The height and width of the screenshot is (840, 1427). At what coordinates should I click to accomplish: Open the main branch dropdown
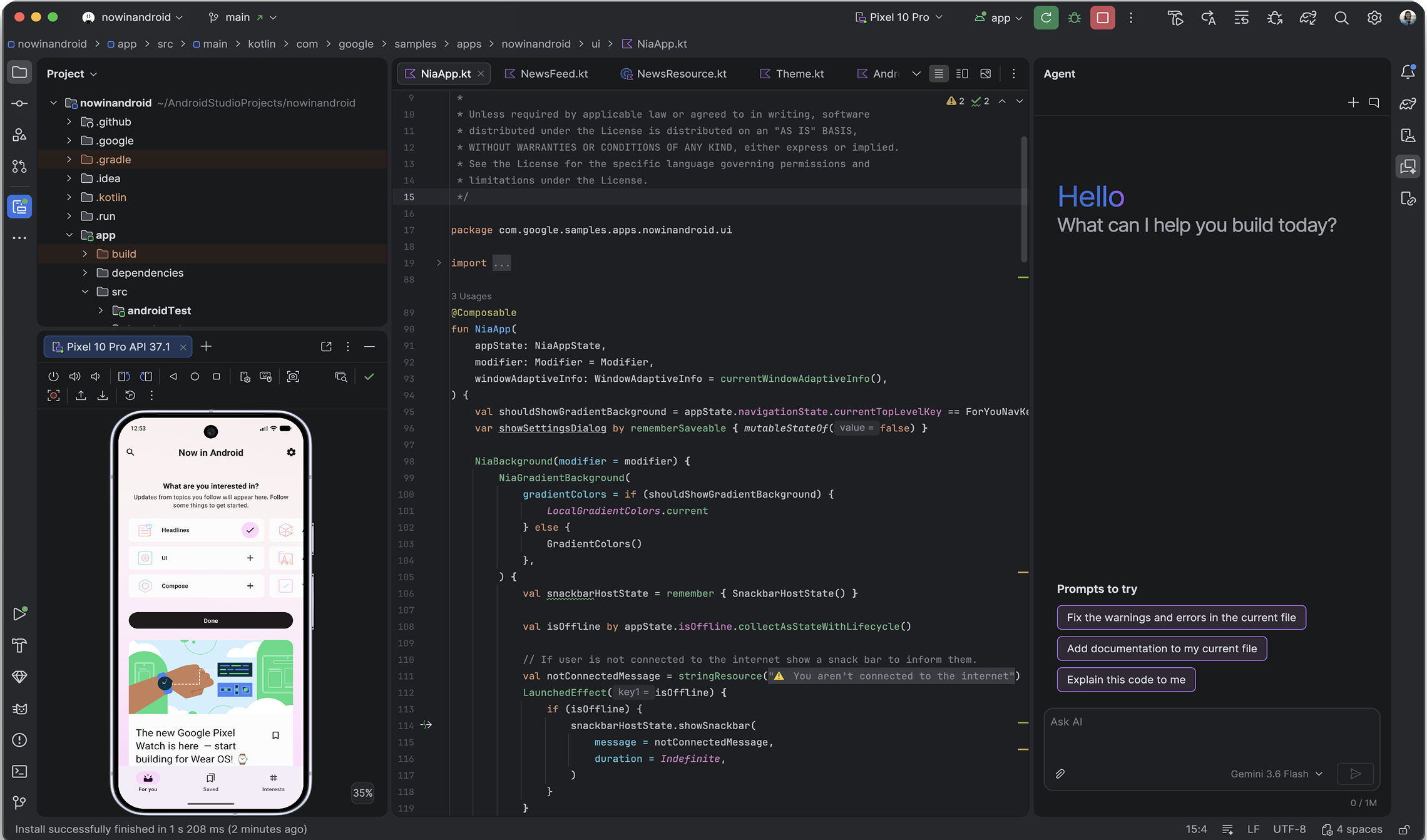(x=242, y=18)
